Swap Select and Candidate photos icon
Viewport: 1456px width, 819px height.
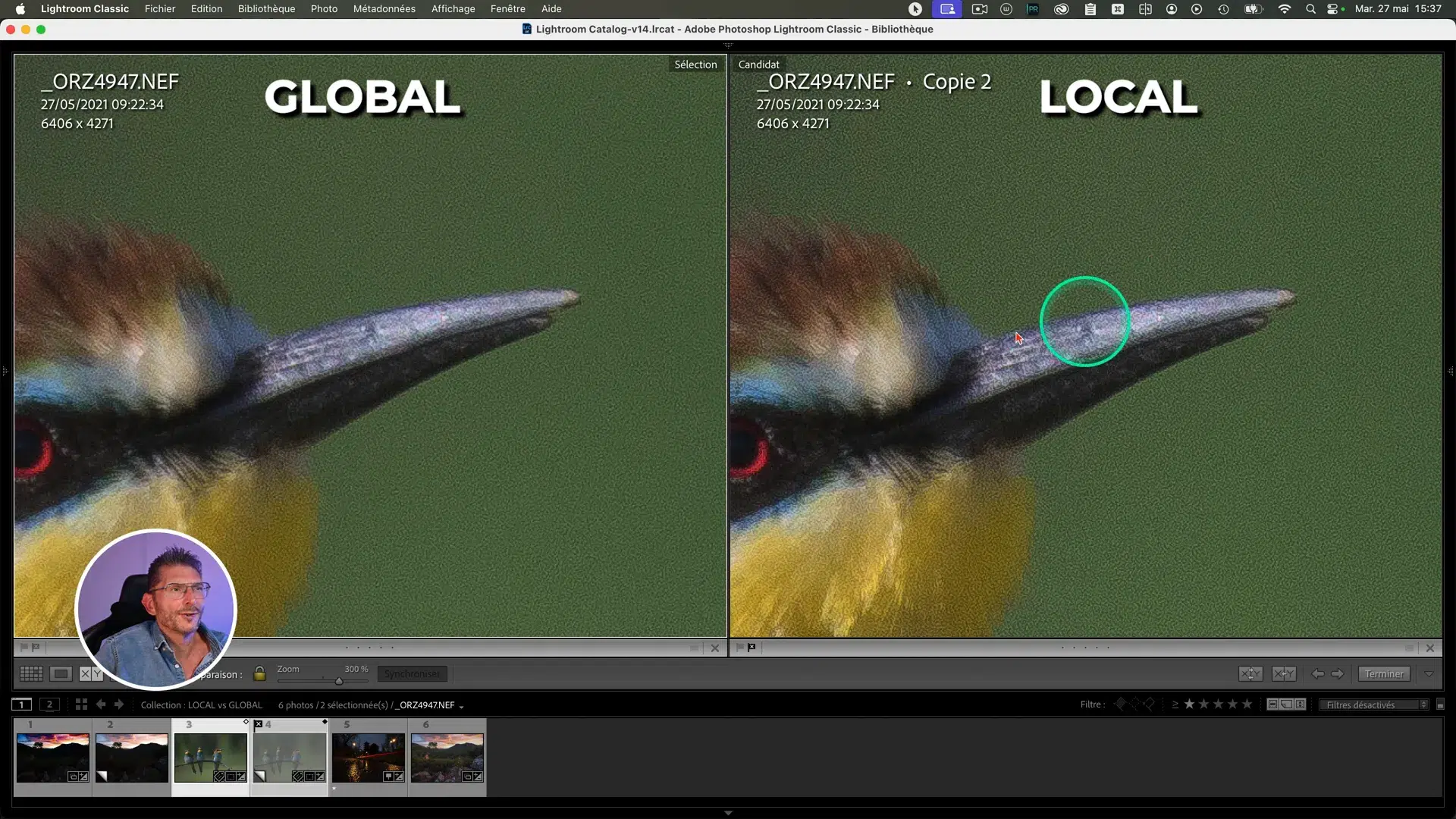(x=1250, y=673)
